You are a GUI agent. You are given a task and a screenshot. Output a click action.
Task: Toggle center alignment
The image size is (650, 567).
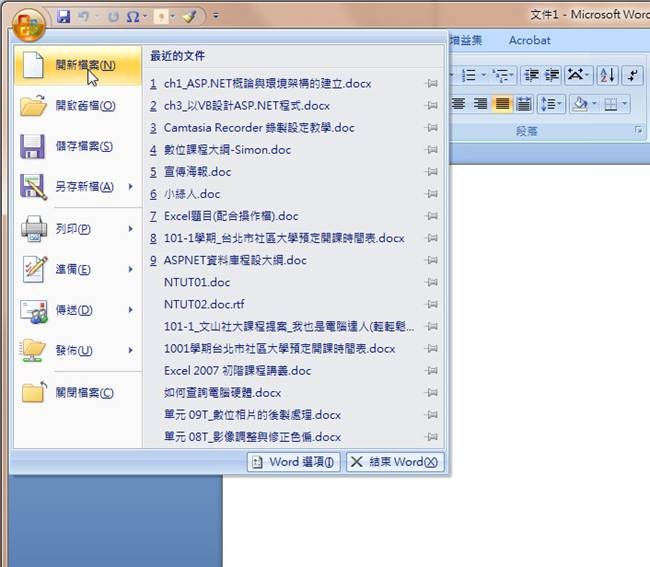tap(459, 104)
